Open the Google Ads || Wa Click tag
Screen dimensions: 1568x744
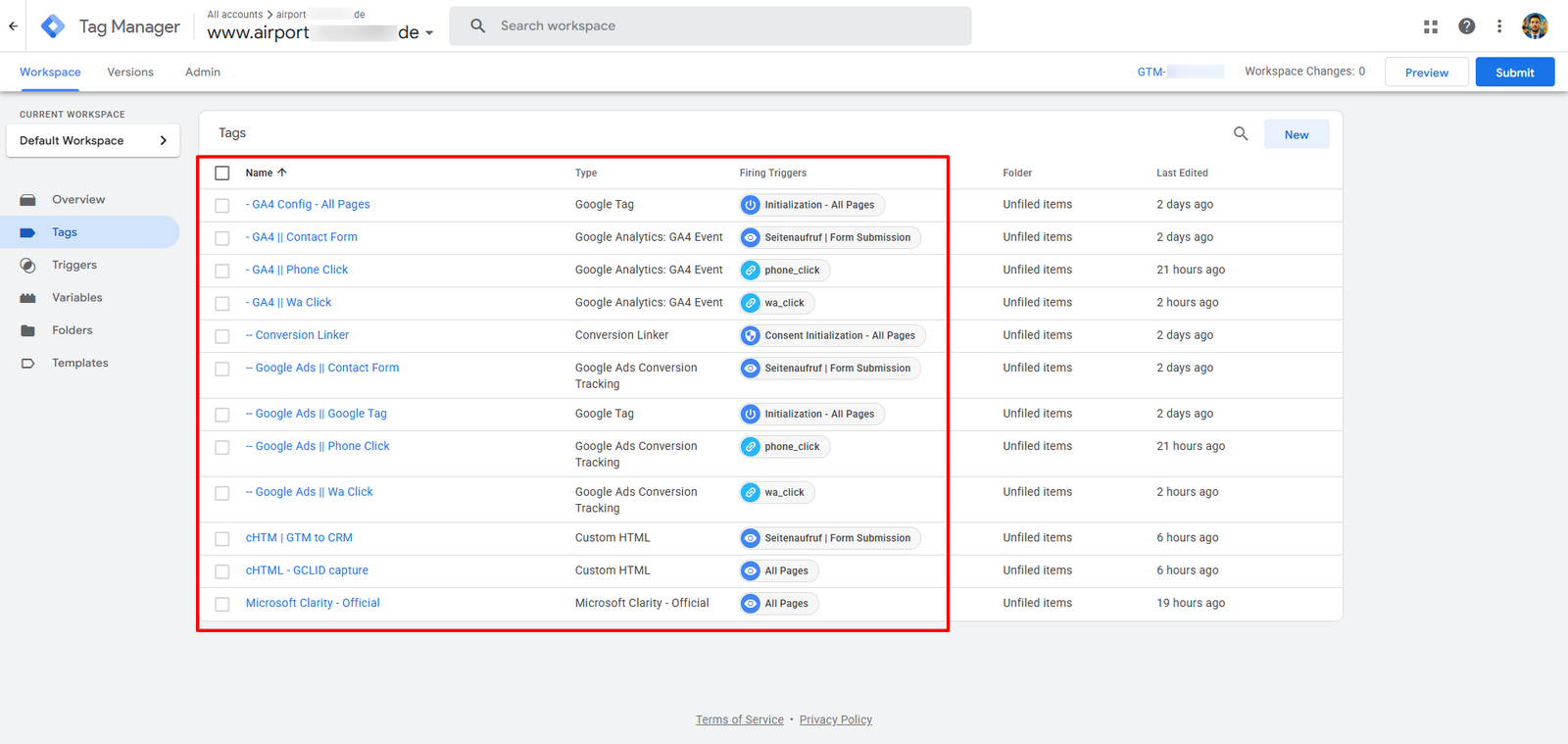[x=310, y=492]
